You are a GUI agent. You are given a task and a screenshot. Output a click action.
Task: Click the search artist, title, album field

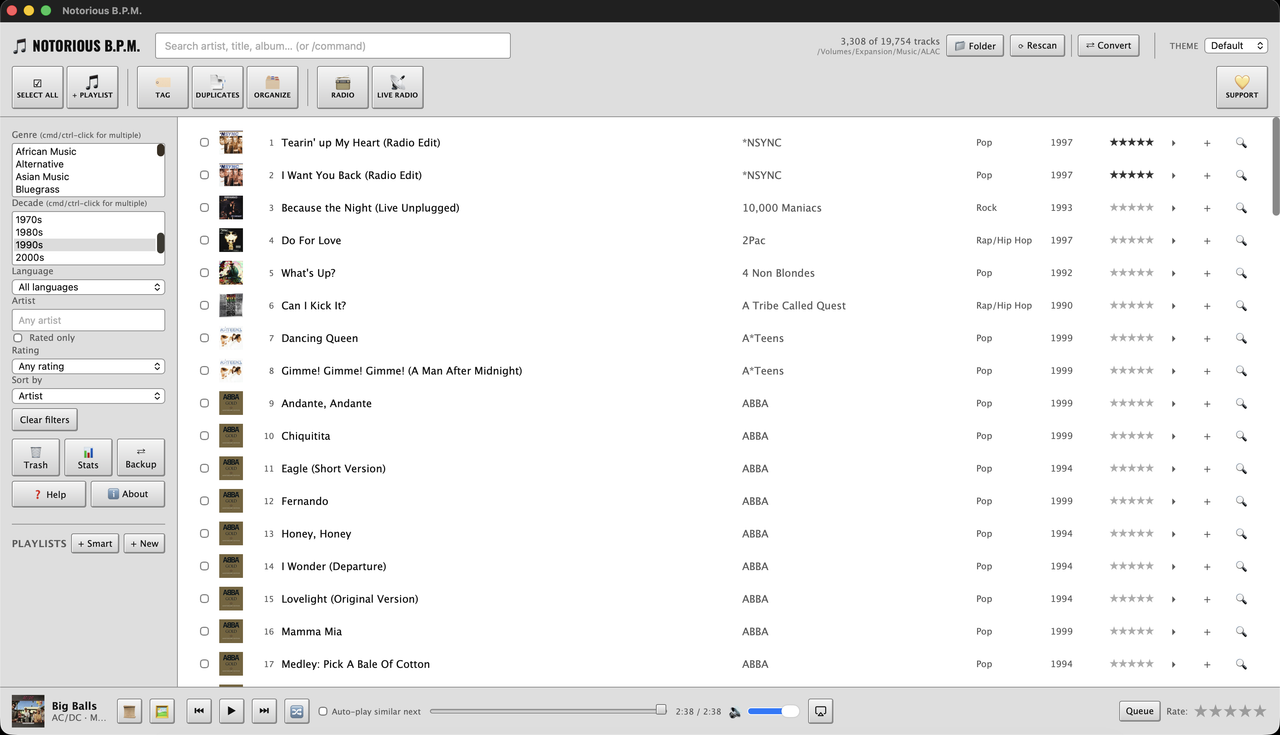tap(333, 46)
